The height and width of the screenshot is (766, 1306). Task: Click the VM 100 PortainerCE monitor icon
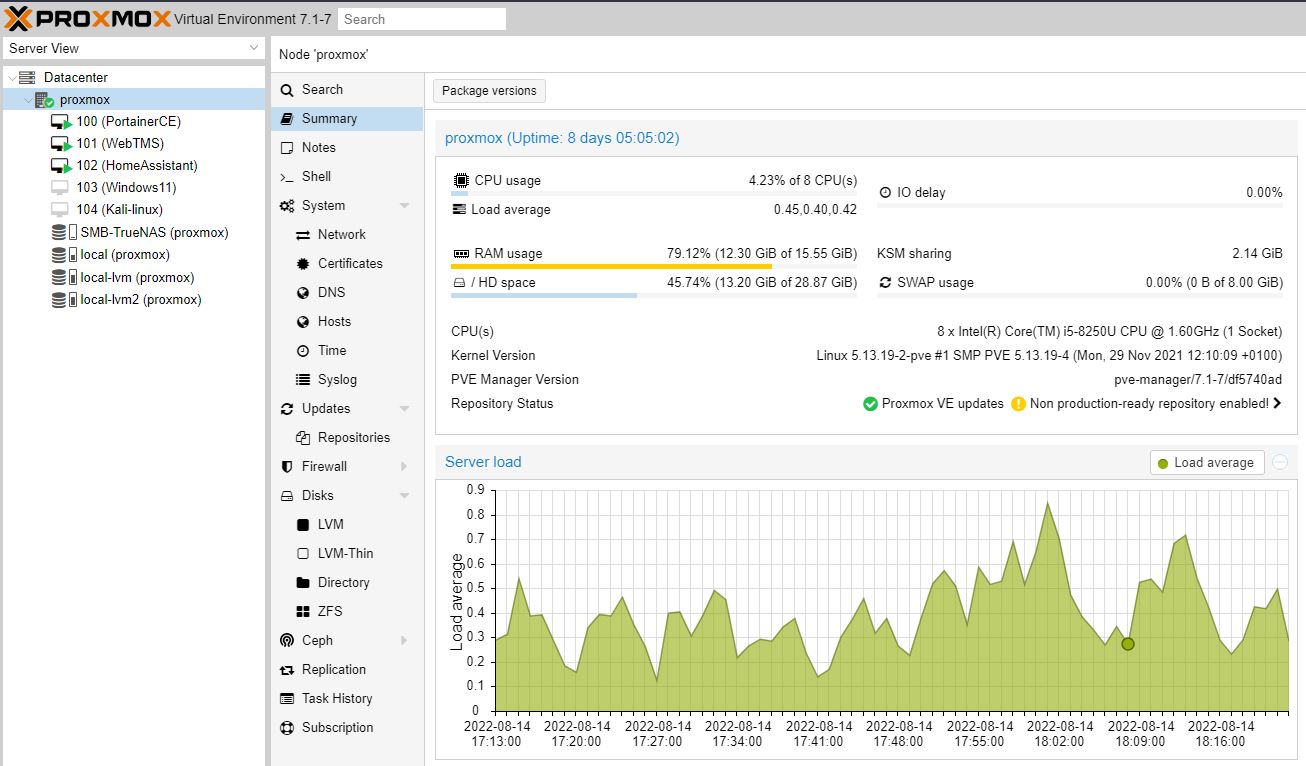(x=62, y=121)
